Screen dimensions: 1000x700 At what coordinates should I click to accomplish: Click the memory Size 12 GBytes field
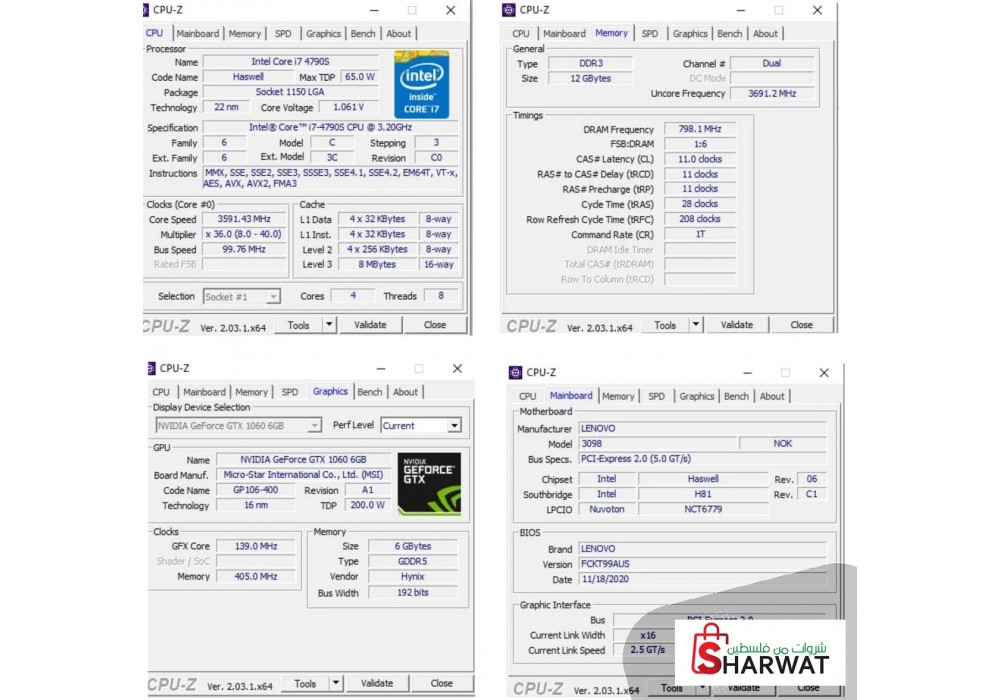[591, 78]
